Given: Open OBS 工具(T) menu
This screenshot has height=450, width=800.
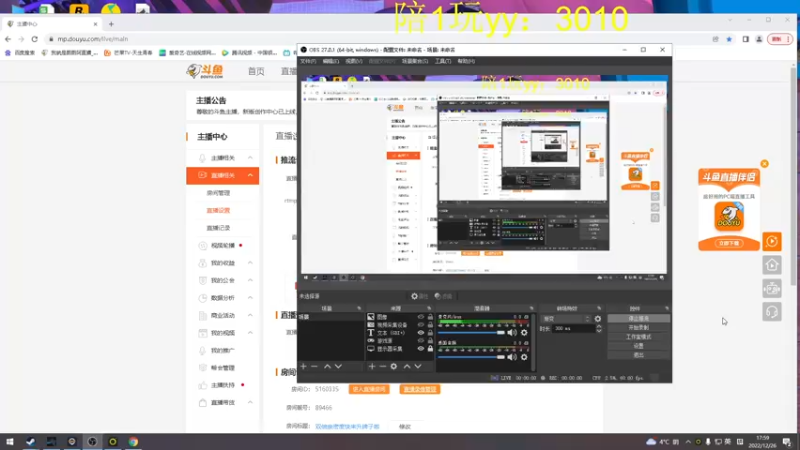Looking at the screenshot, I should coord(443,61).
